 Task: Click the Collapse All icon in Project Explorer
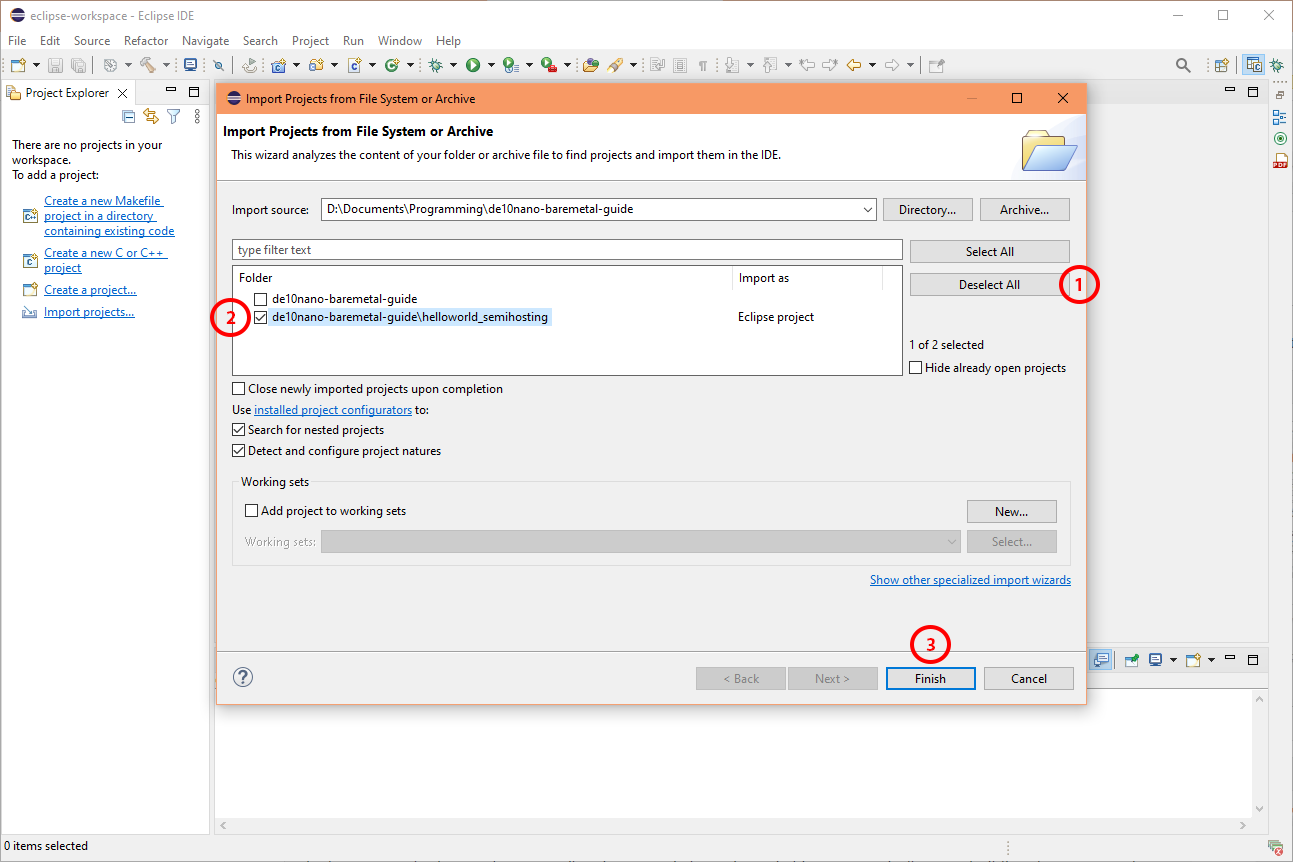coord(128,116)
